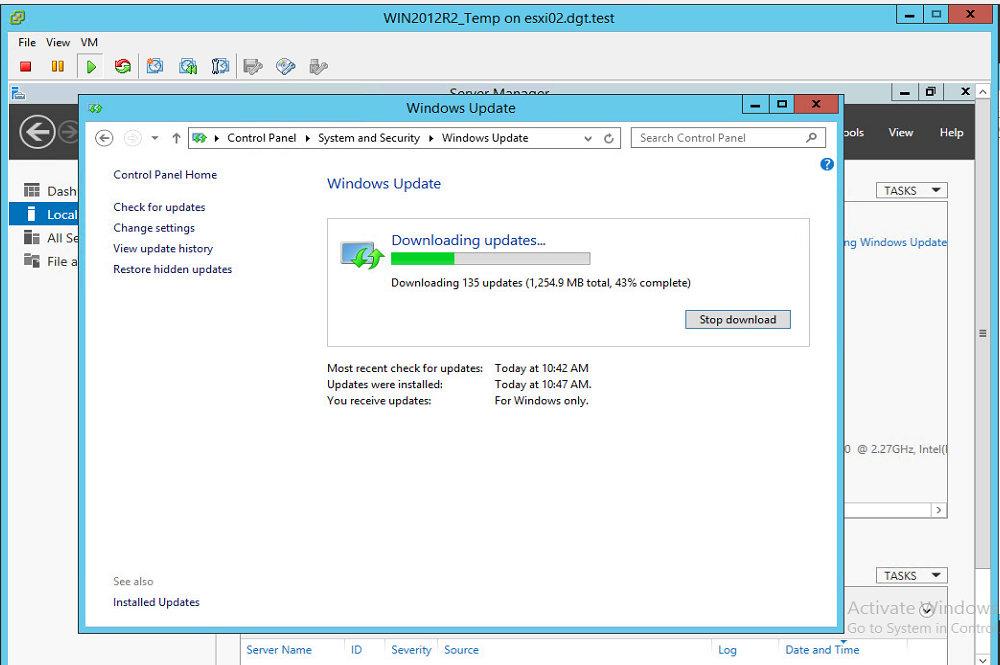This screenshot has width=1000, height=665.
Task: Open Control Panel Home link
Action: click(165, 175)
